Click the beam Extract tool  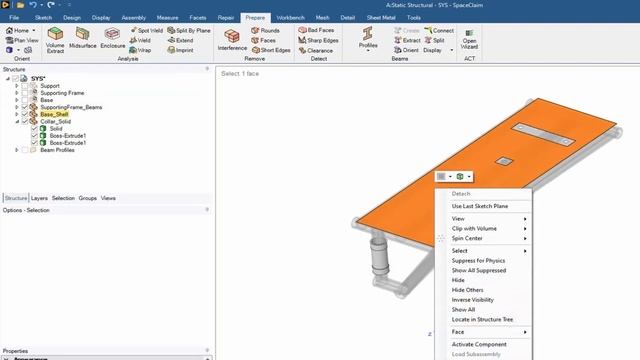click(x=407, y=40)
